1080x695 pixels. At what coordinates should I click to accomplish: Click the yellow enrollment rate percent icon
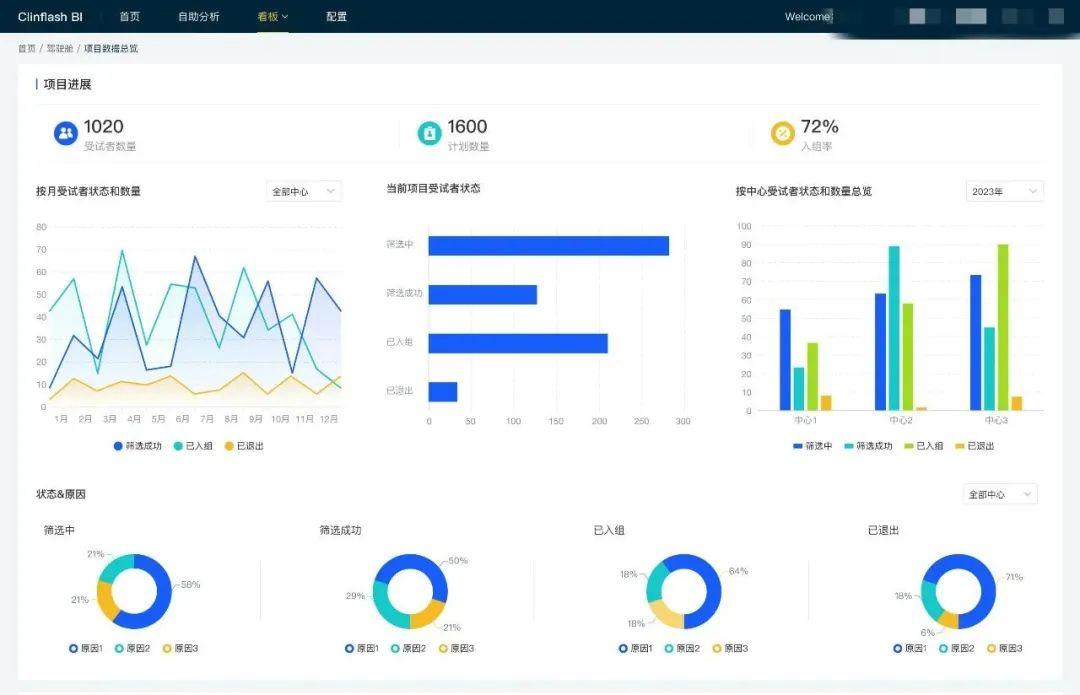pyautogui.click(x=782, y=133)
